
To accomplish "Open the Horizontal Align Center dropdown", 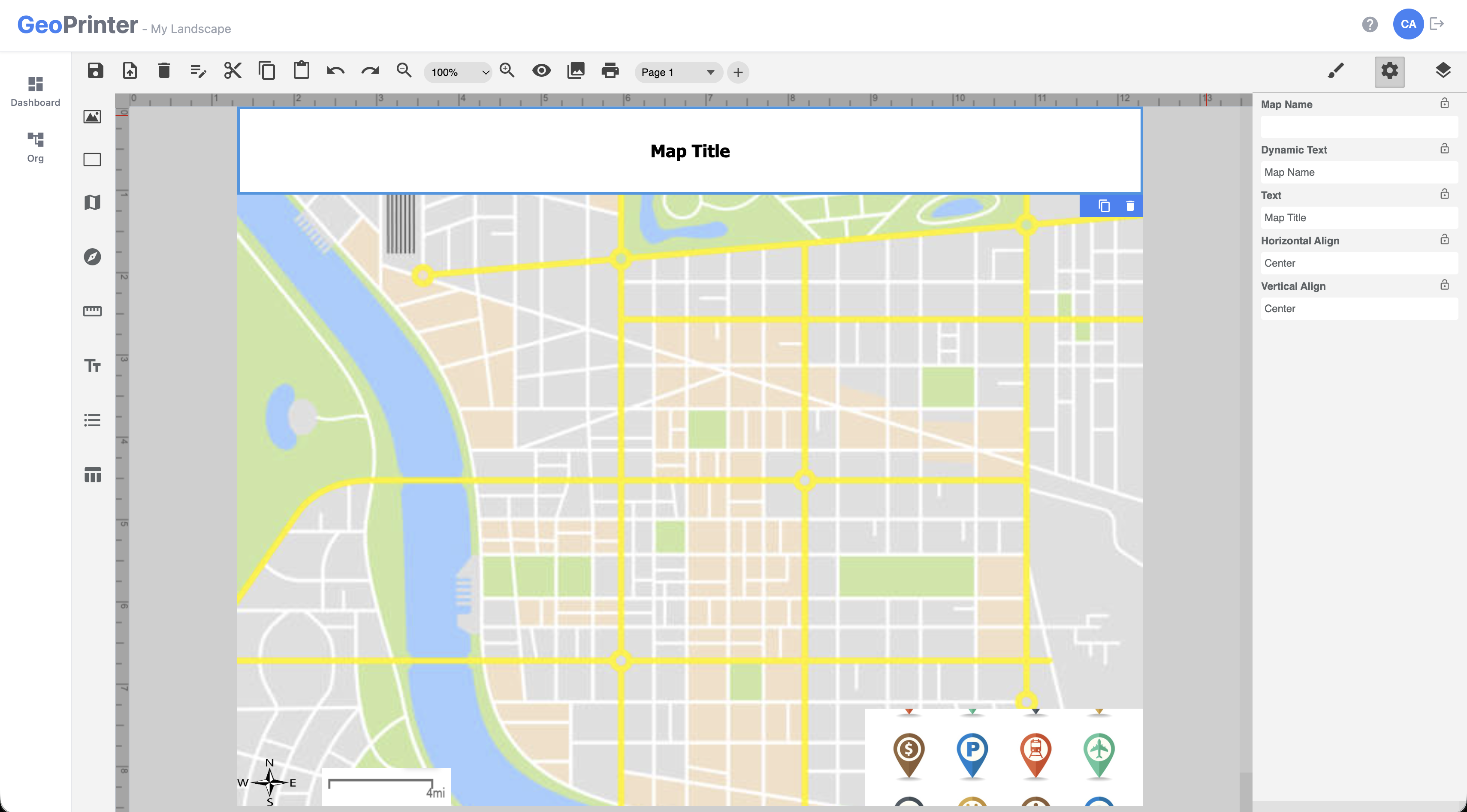I will click(1359, 264).
